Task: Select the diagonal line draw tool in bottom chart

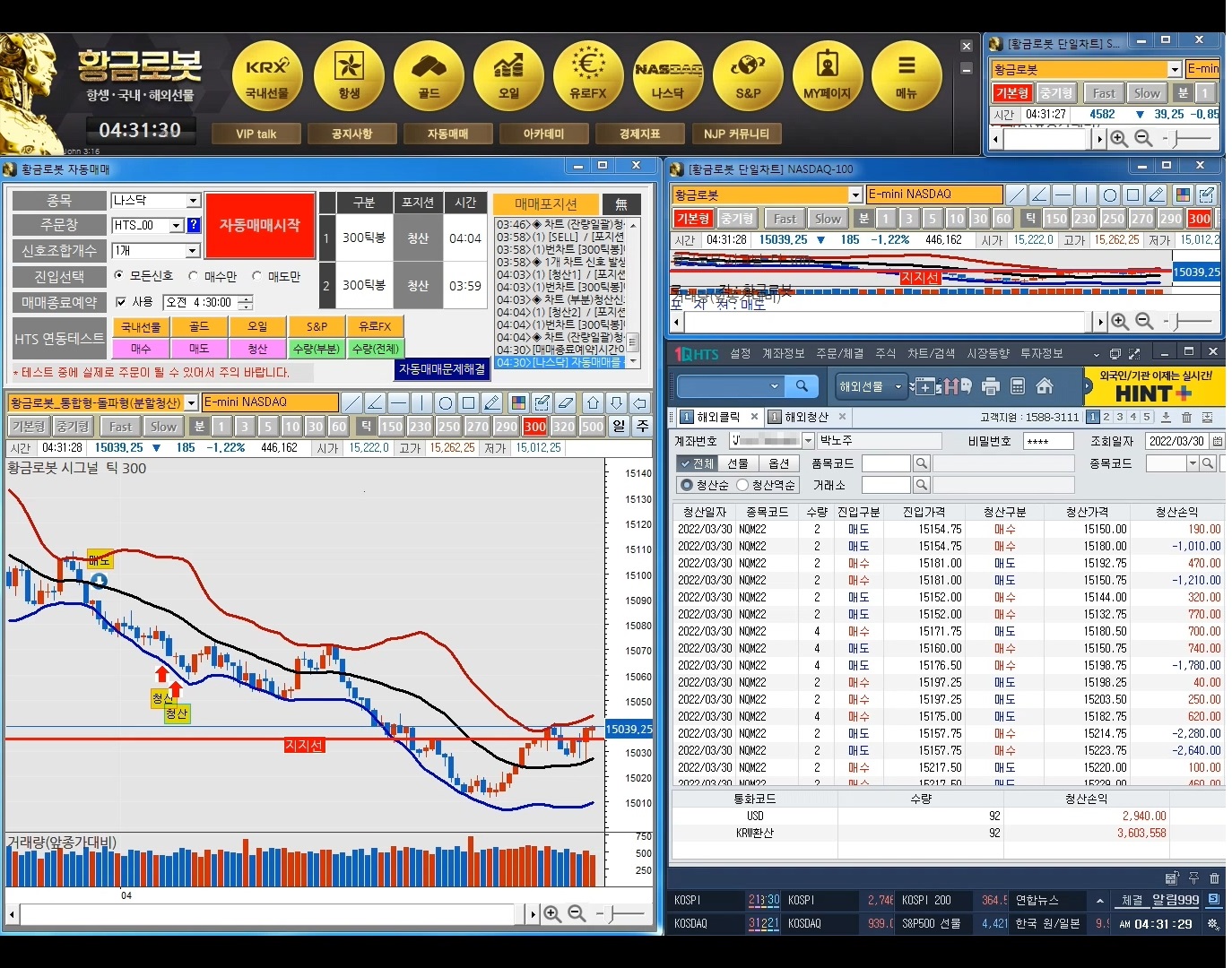Action: [352, 402]
